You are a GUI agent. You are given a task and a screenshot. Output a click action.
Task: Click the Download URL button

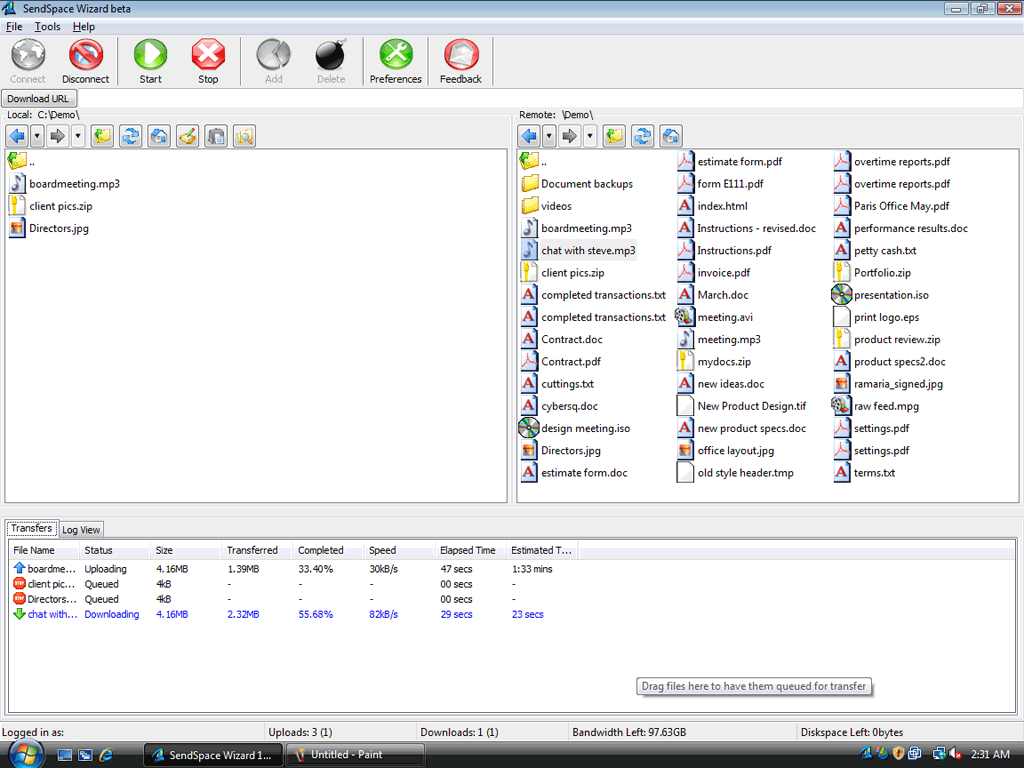point(39,99)
